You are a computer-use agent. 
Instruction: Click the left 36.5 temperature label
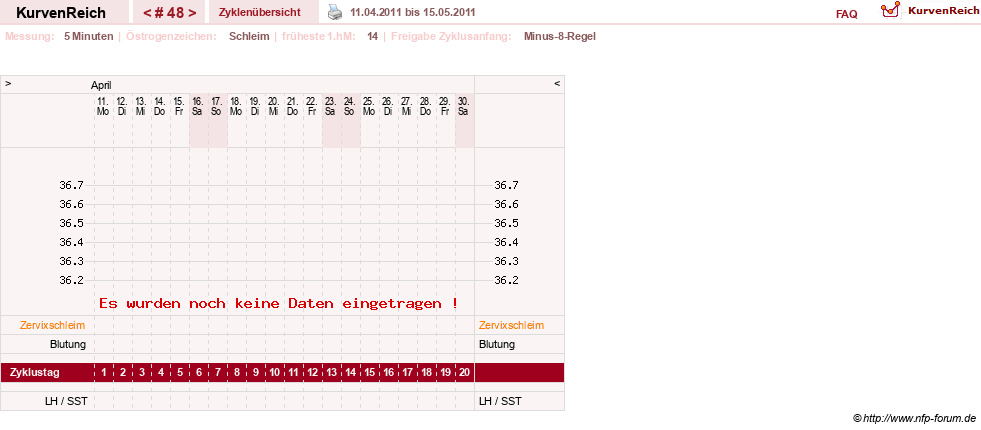pos(71,223)
